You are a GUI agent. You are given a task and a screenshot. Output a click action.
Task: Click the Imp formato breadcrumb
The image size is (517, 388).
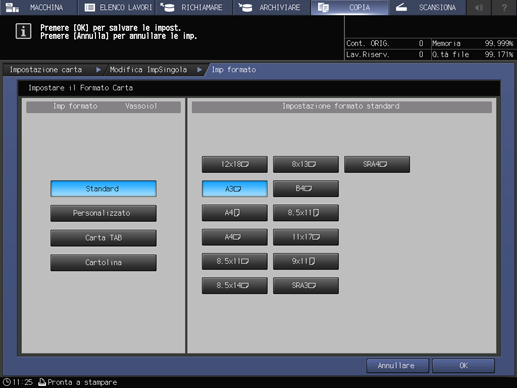point(234,70)
